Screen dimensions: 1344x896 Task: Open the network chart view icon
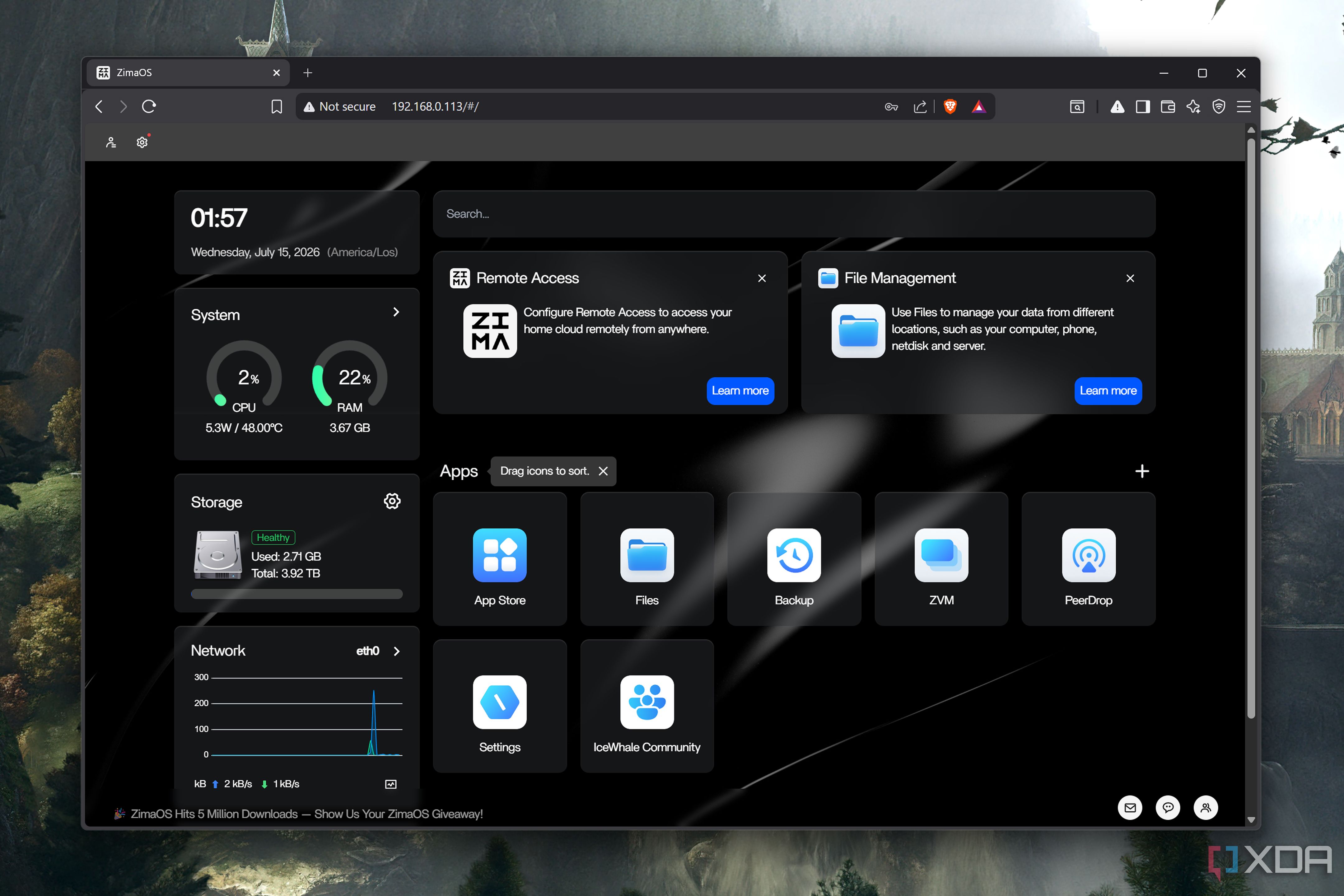pos(391,784)
